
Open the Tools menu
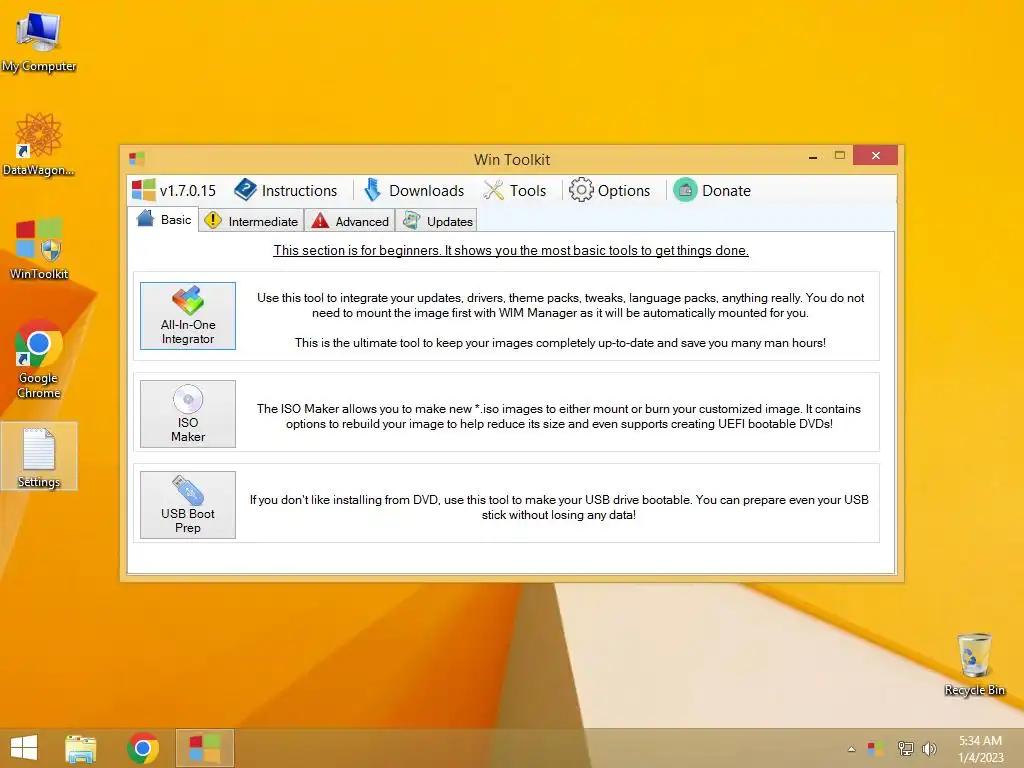point(515,191)
